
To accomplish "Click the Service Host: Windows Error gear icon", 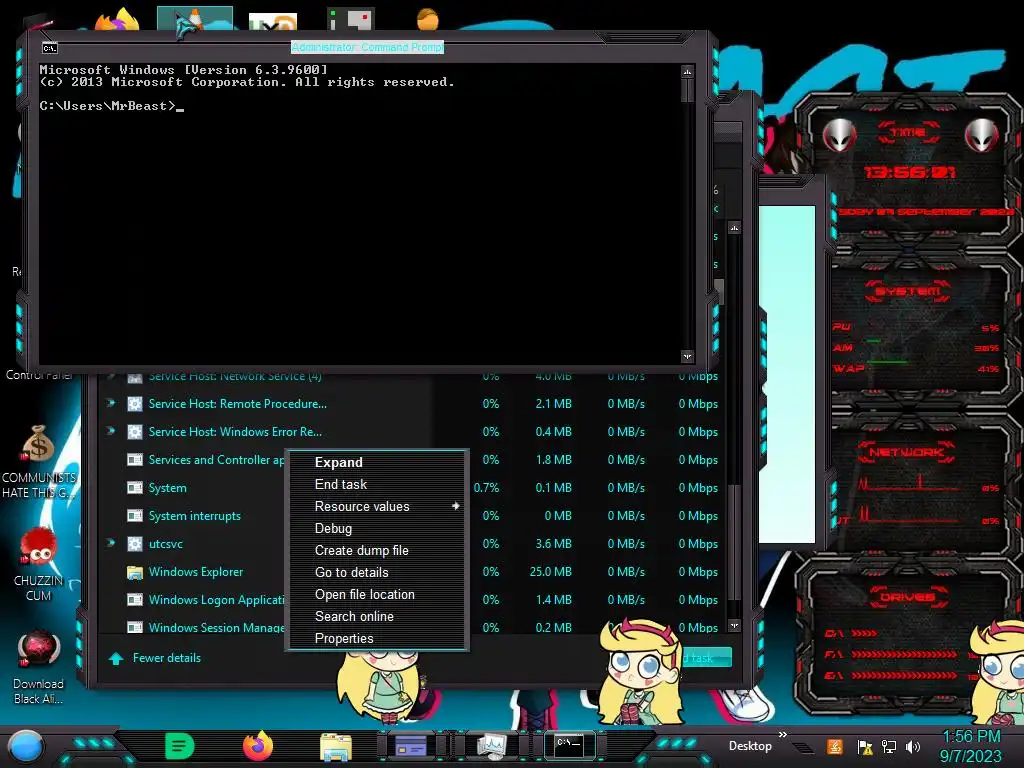I will coord(135,432).
